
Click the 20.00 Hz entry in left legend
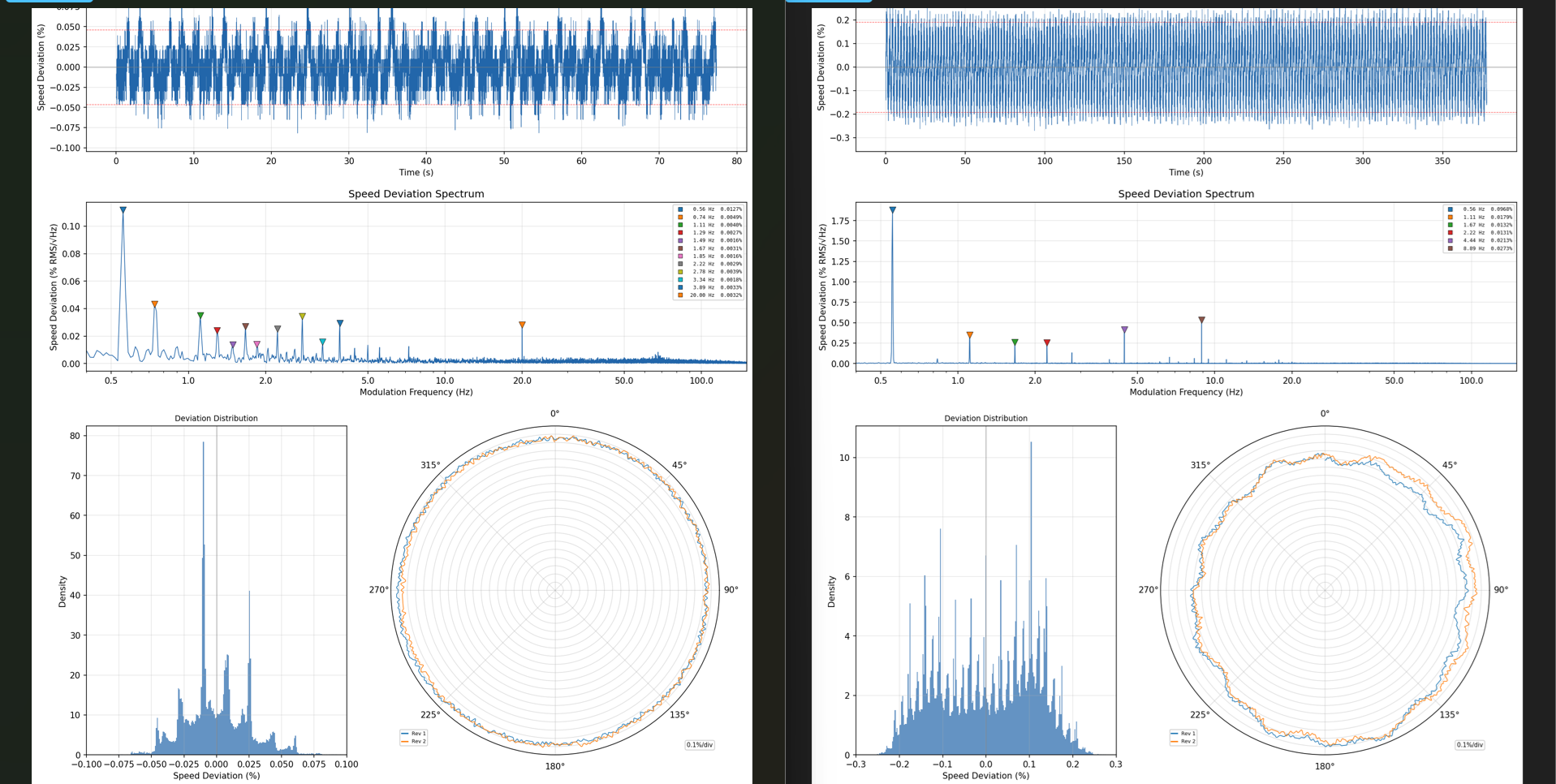(x=709, y=295)
